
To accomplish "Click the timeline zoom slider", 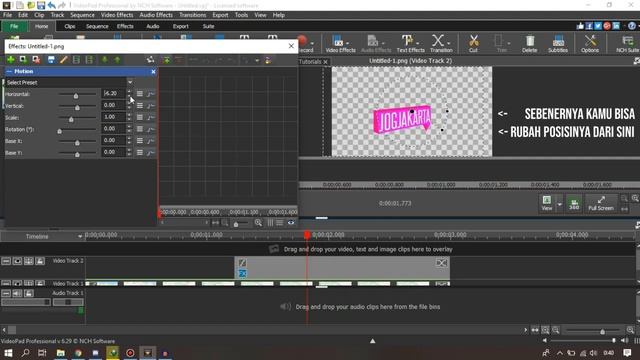I will 603,331.
